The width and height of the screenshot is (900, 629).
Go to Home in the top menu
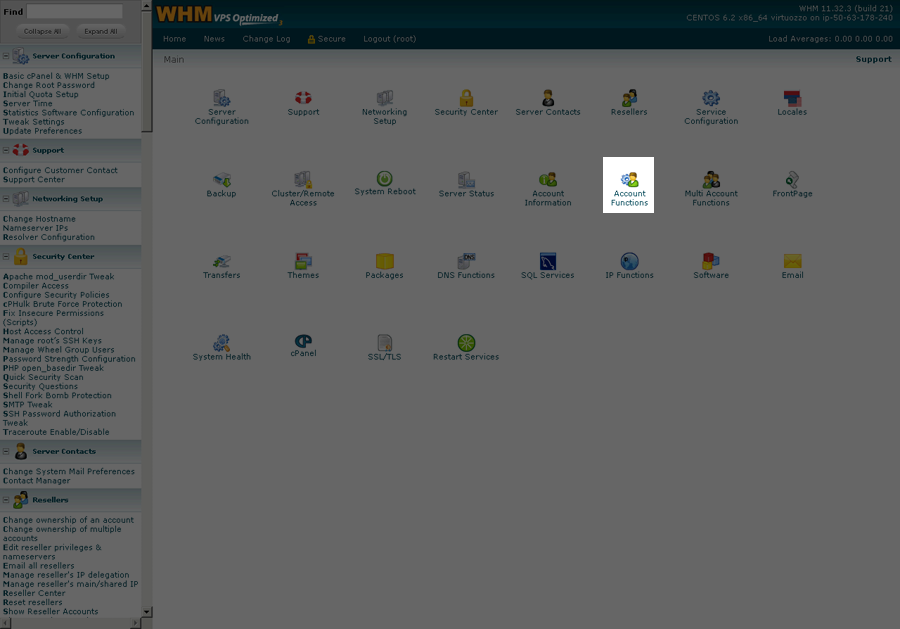click(174, 39)
